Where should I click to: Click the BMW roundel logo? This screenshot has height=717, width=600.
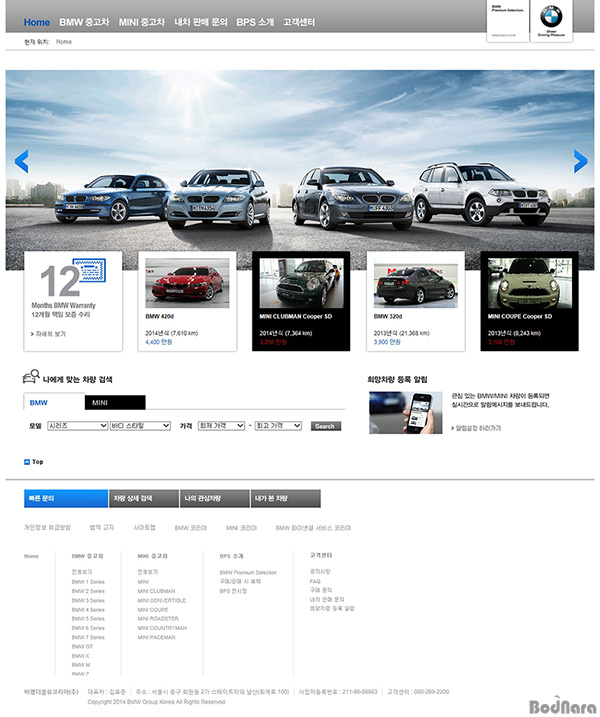click(551, 17)
